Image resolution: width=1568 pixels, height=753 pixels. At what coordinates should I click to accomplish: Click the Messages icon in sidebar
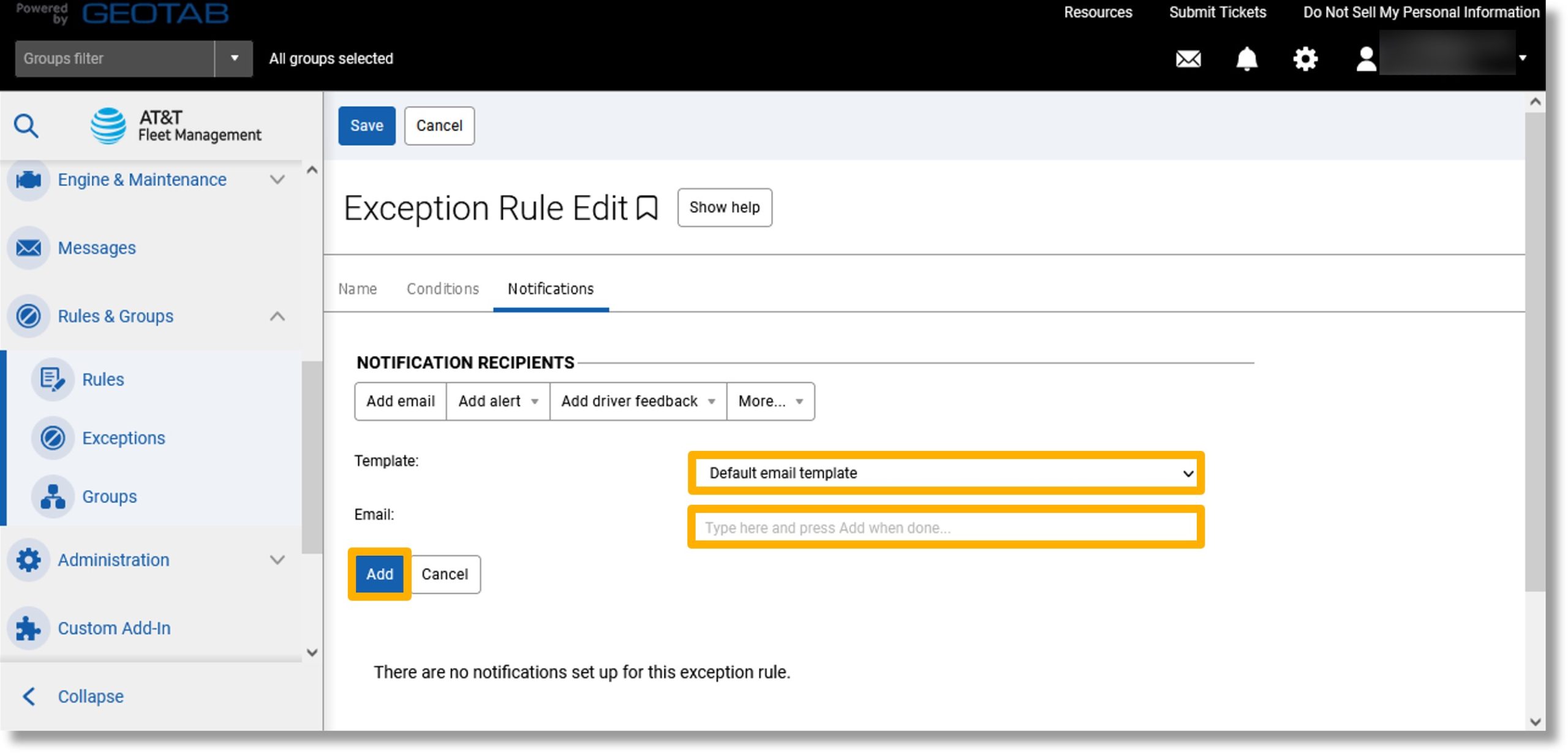28,247
